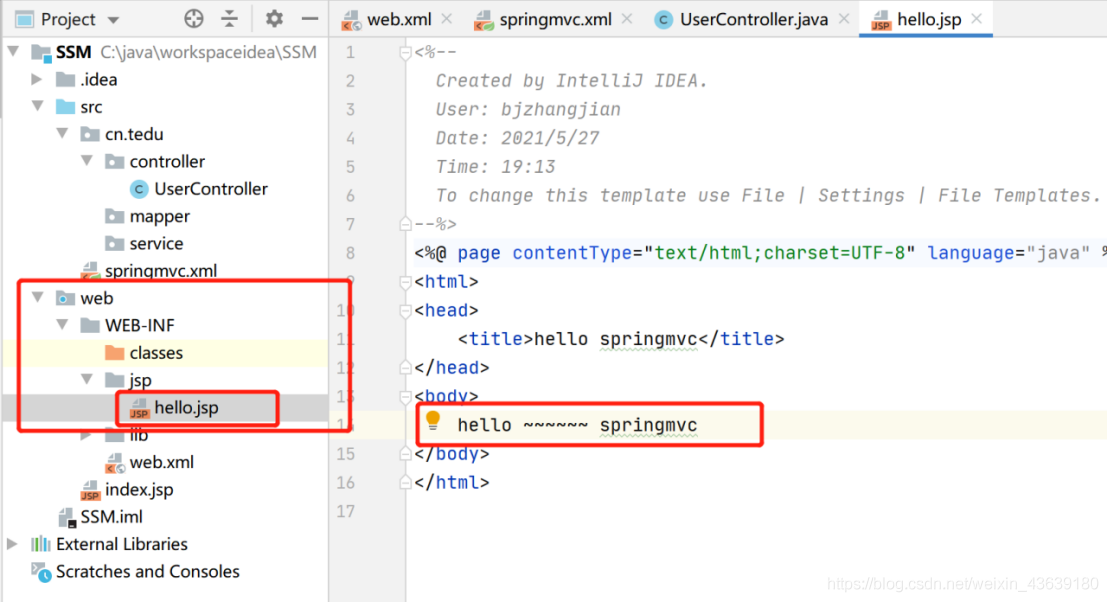The width and height of the screenshot is (1108, 602).
Task: Fold the head tag at line 10
Action: tap(405, 310)
